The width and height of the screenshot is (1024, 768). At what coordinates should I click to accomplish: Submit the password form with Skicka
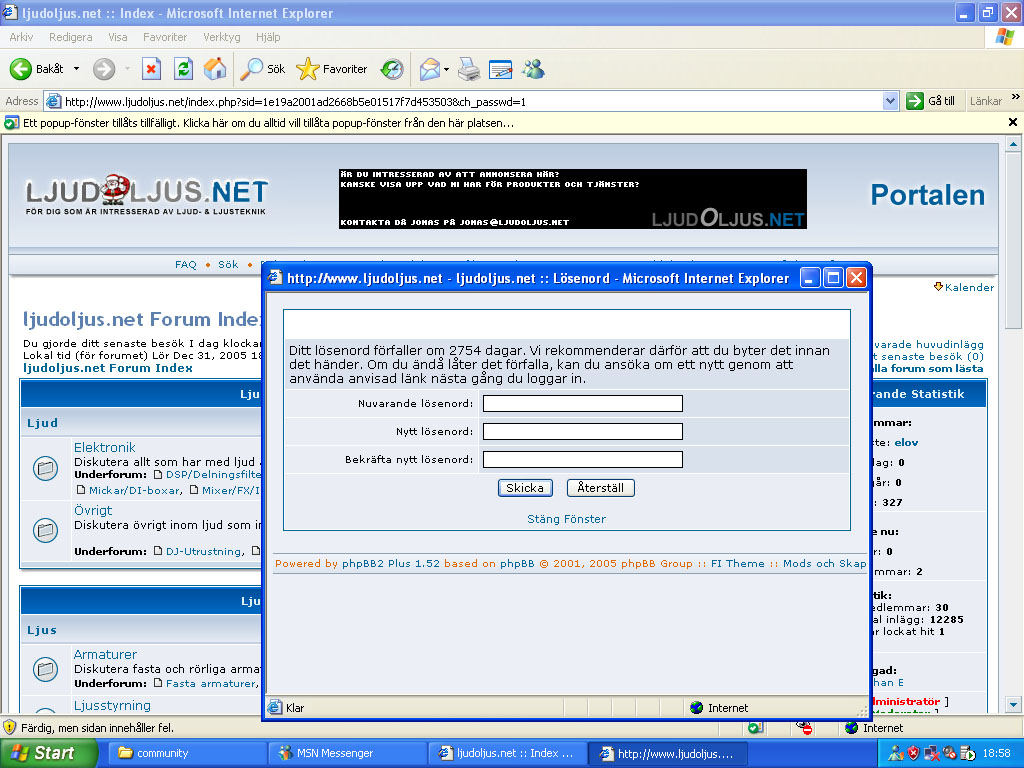pos(525,488)
